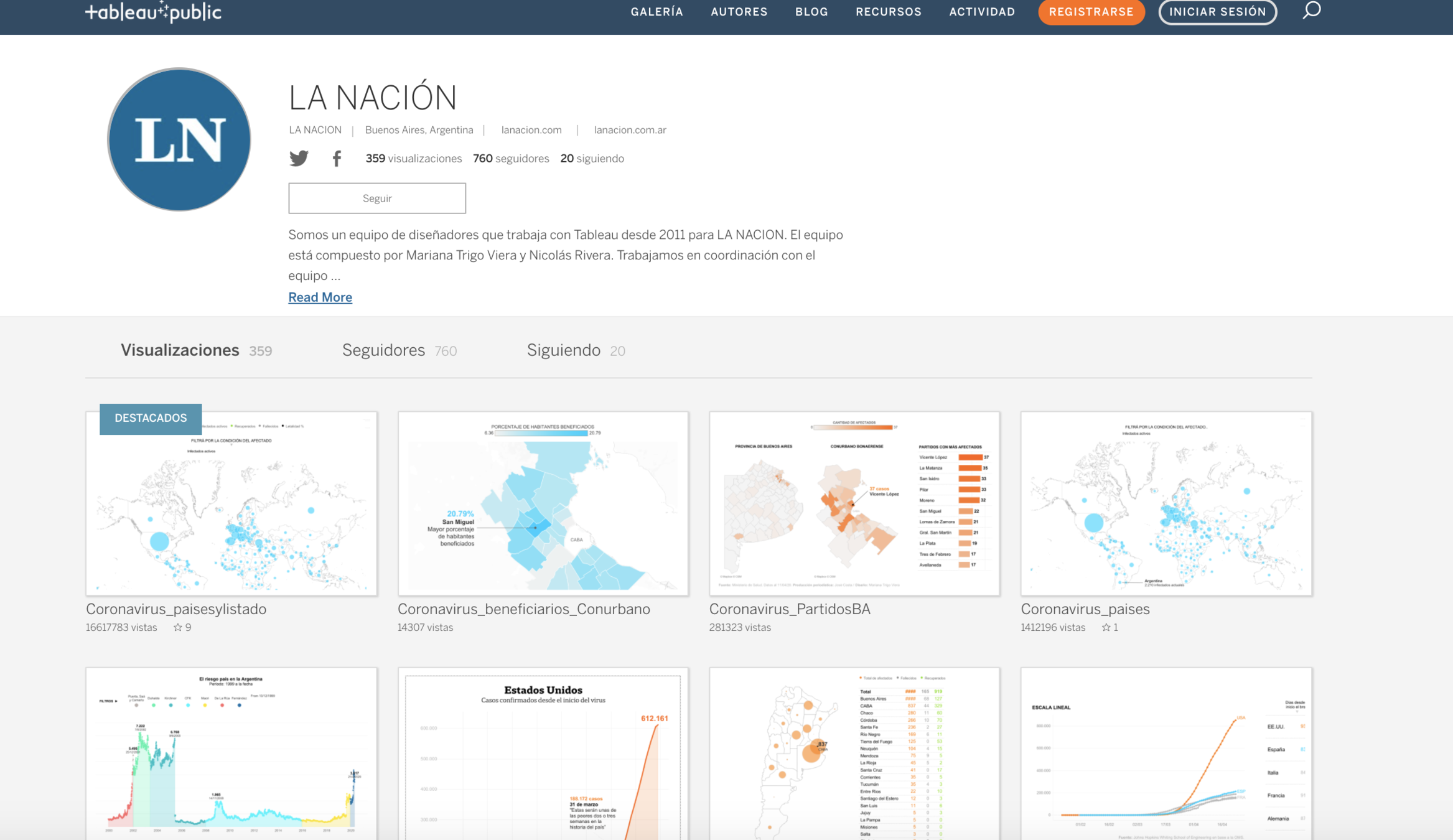The width and height of the screenshot is (1453, 840).
Task: Expand bio with Read More link
Action: (x=320, y=297)
